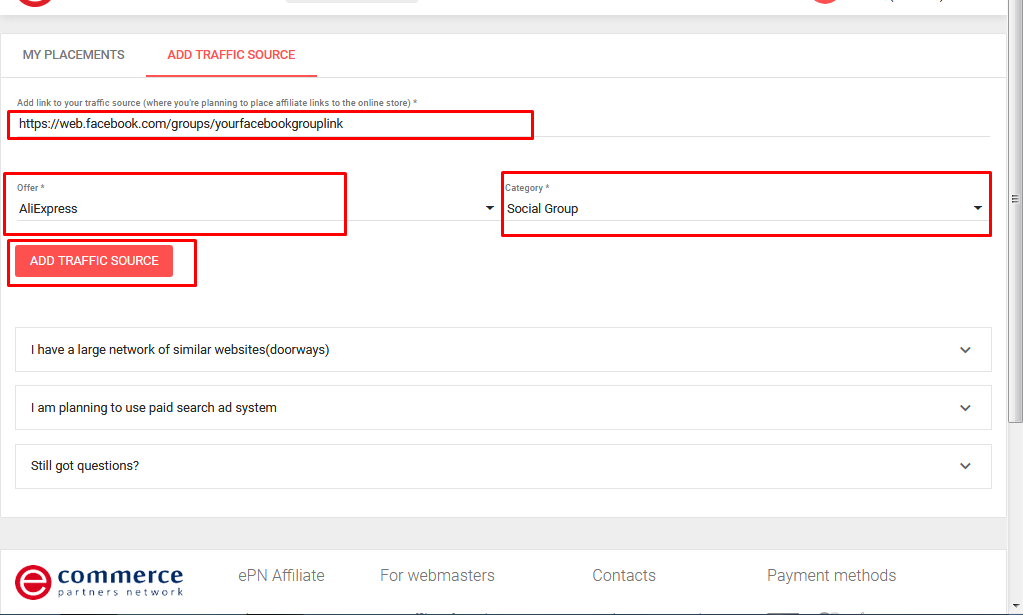The height and width of the screenshot is (615, 1023).
Task: Click the vertical scrollbar thumb
Action: point(1015,212)
